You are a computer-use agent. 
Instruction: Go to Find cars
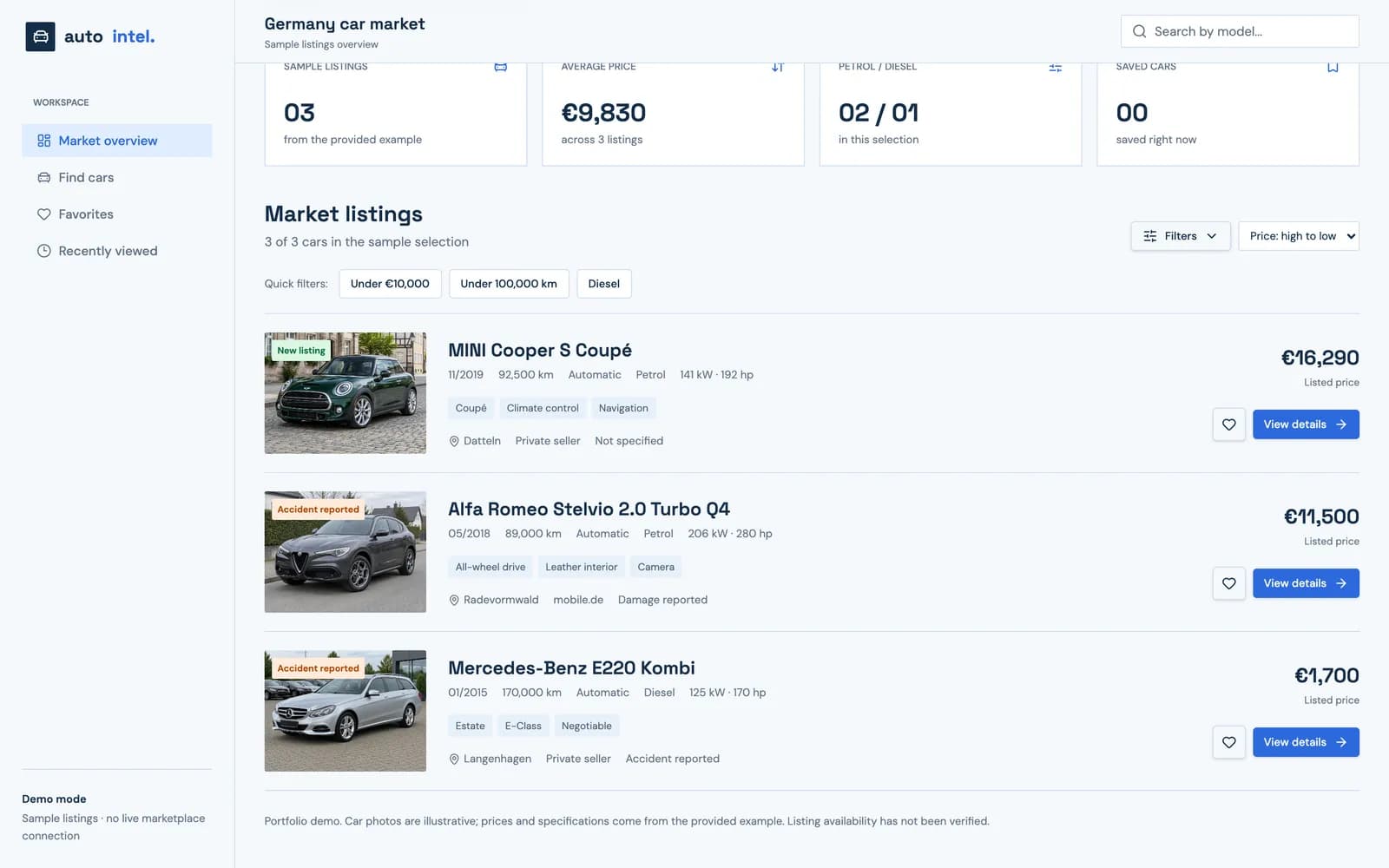pos(116,177)
